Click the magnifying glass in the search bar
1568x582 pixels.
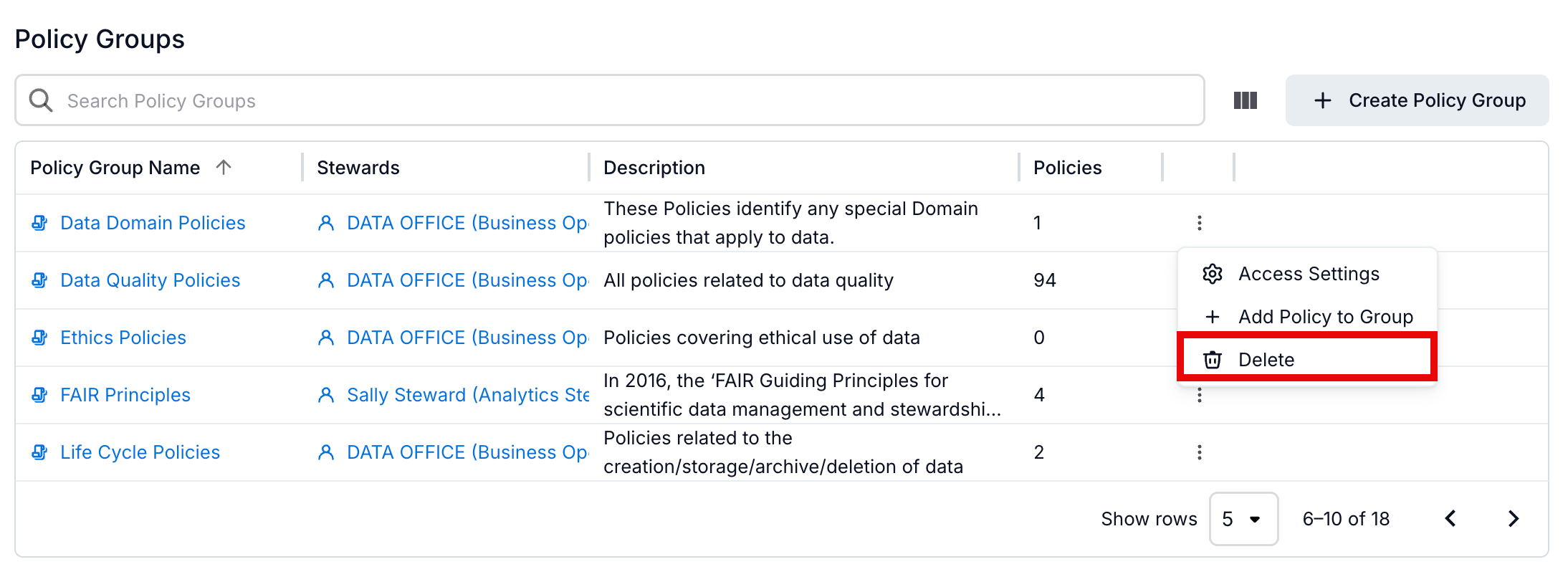click(40, 100)
